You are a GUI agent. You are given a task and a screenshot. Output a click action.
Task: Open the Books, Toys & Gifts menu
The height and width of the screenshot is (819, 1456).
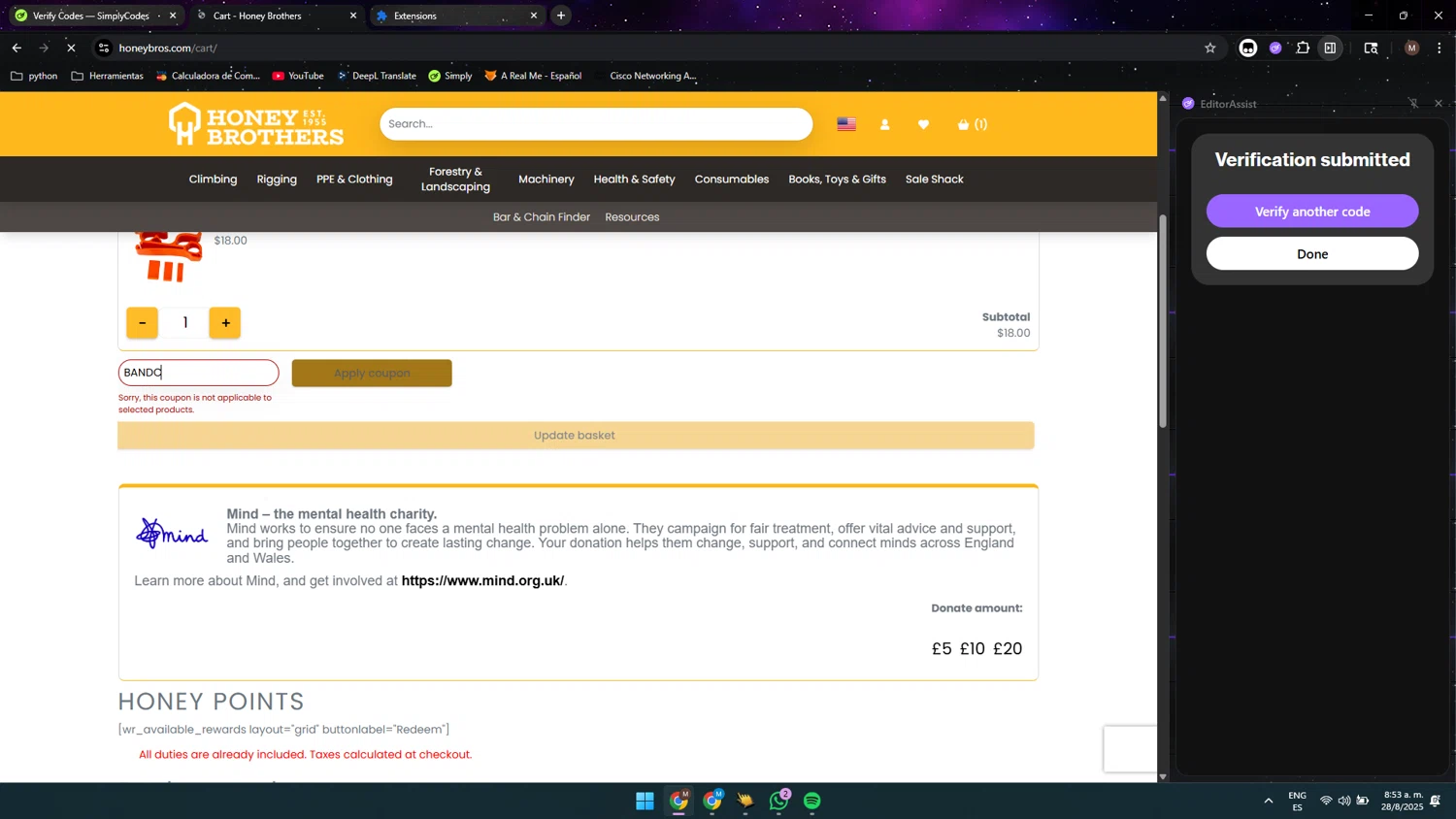pyautogui.click(x=837, y=180)
